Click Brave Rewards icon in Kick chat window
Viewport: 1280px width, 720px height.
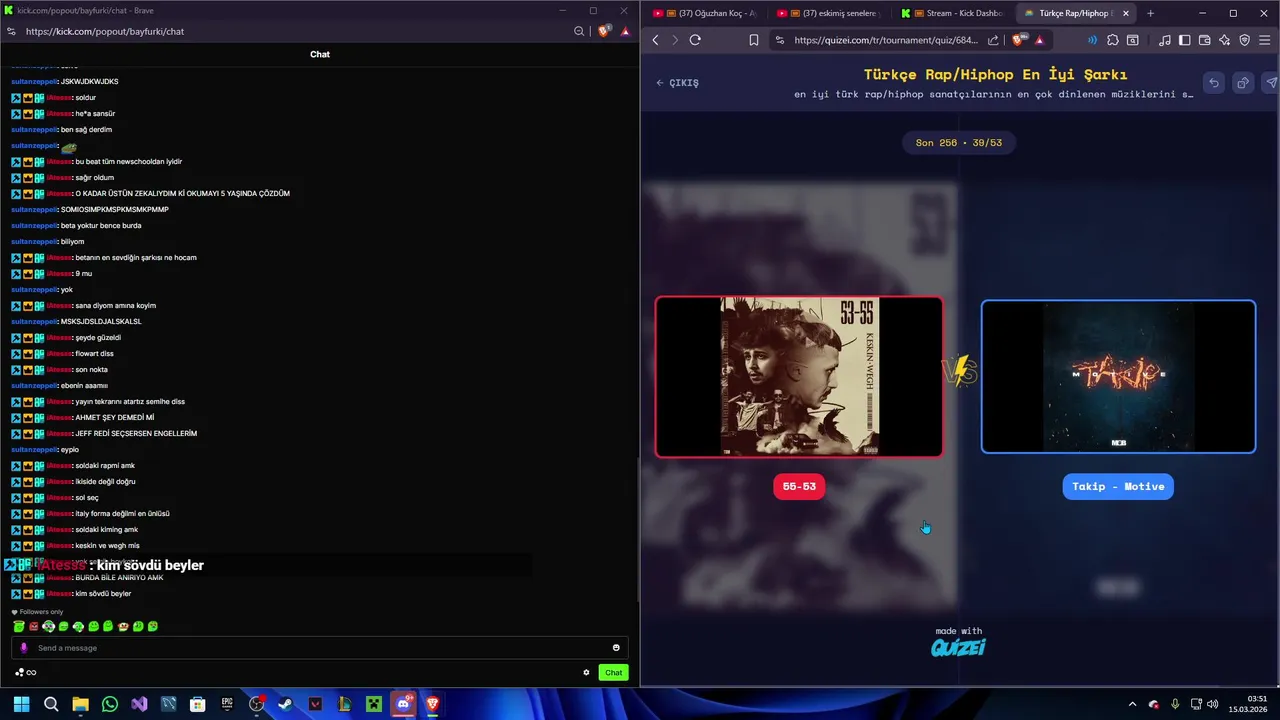click(x=625, y=31)
